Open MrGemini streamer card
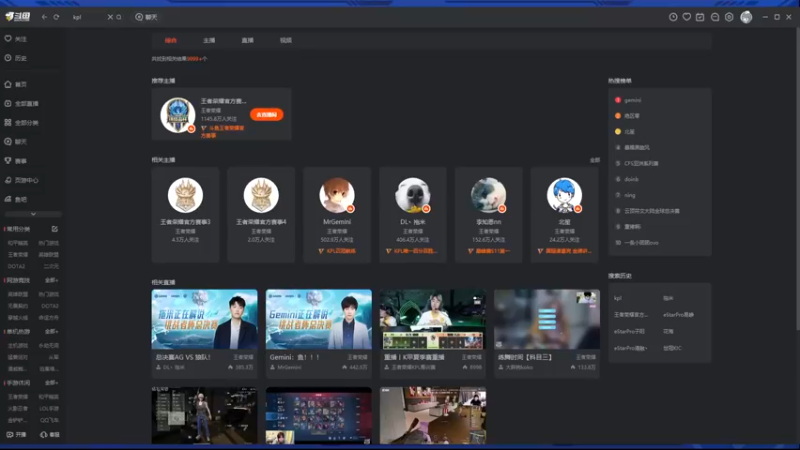The image size is (800, 450). tap(337, 215)
